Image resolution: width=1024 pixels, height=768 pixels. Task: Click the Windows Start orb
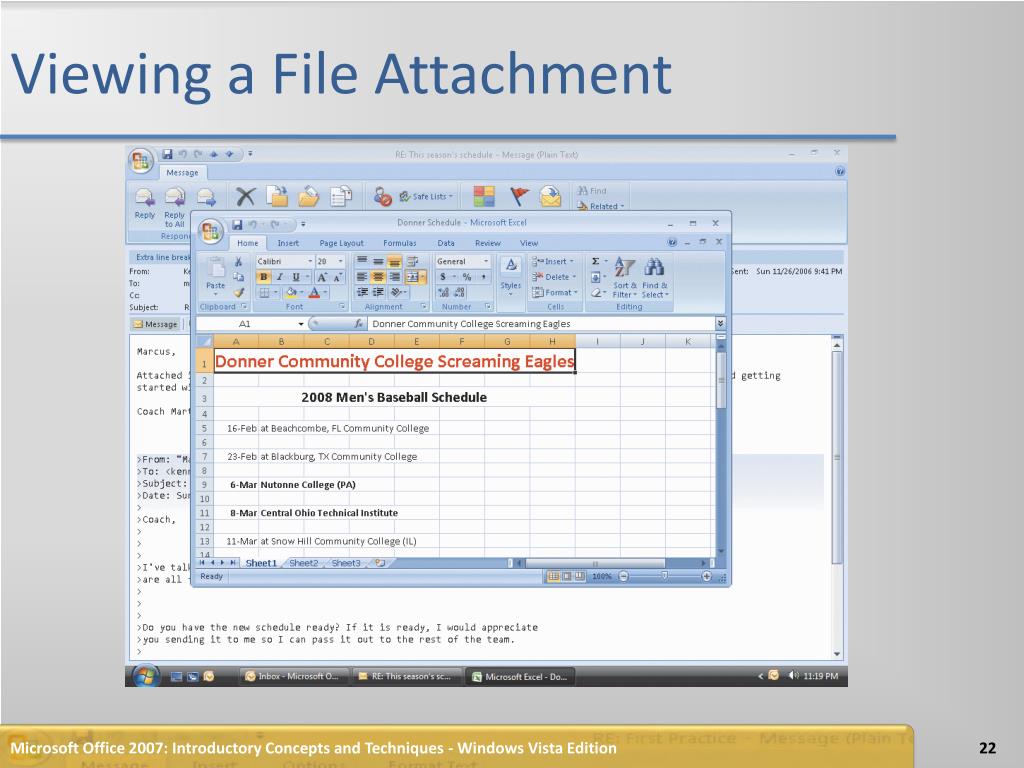click(x=146, y=676)
